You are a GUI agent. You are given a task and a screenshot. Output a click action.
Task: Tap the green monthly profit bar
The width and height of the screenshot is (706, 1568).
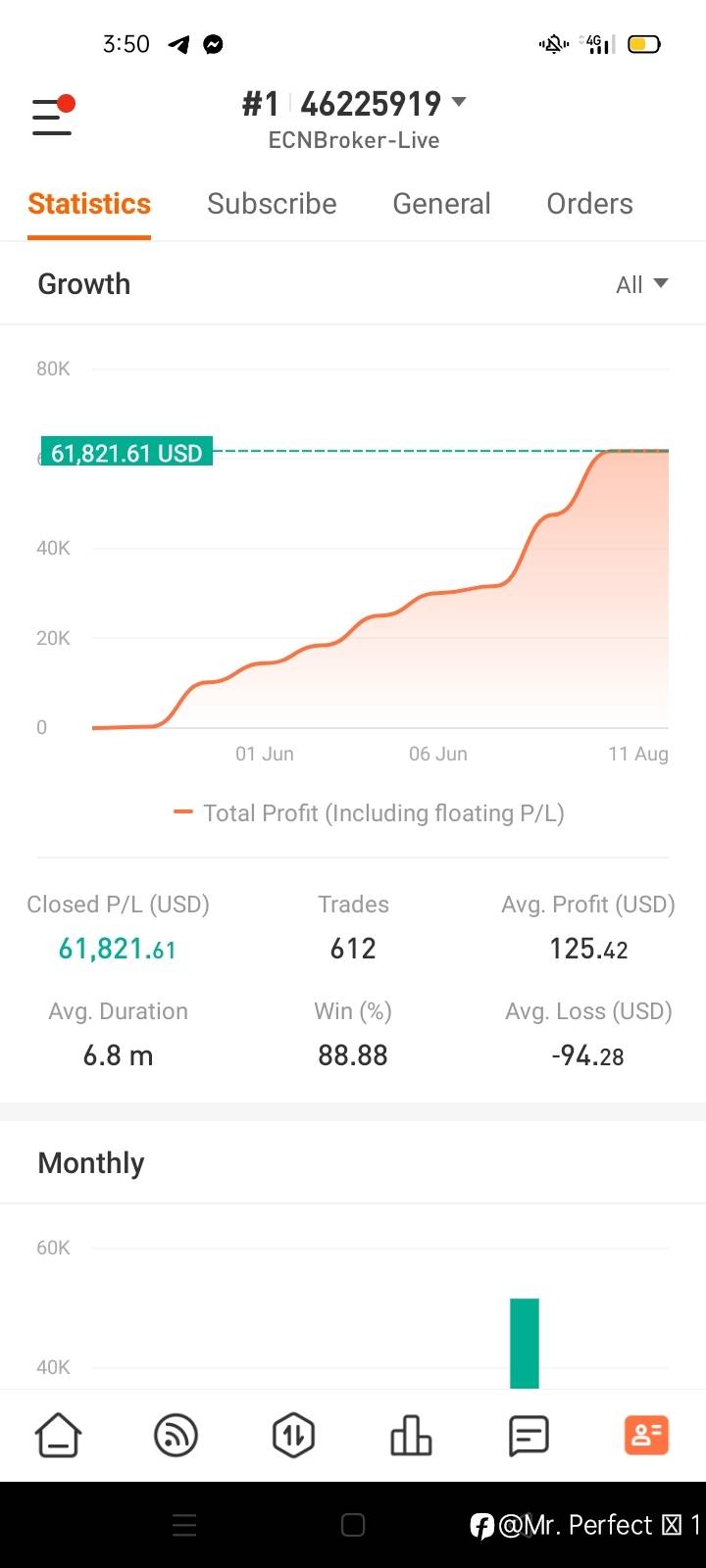525,1343
